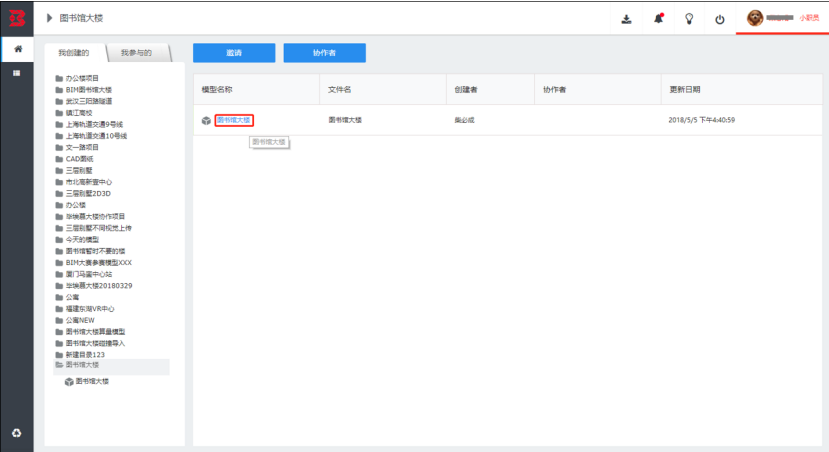This screenshot has height=452, width=829.
Task: Open the home icon in the left sidebar
Action: [17, 49]
